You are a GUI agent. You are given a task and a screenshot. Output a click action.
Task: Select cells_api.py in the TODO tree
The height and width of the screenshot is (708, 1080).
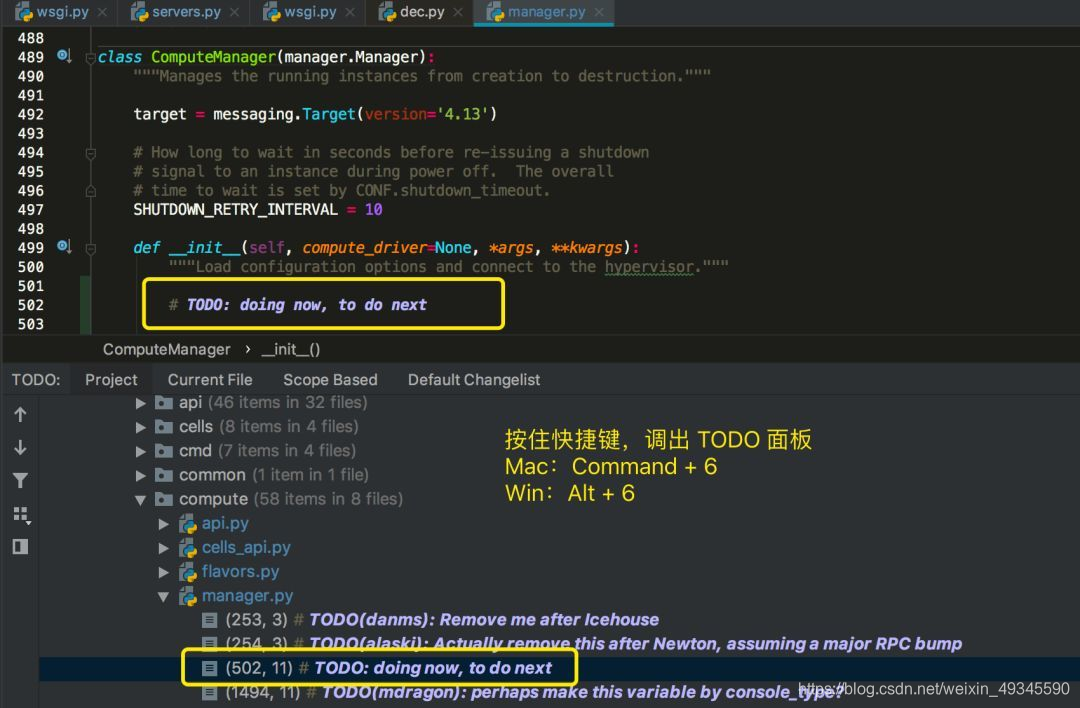click(246, 548)
